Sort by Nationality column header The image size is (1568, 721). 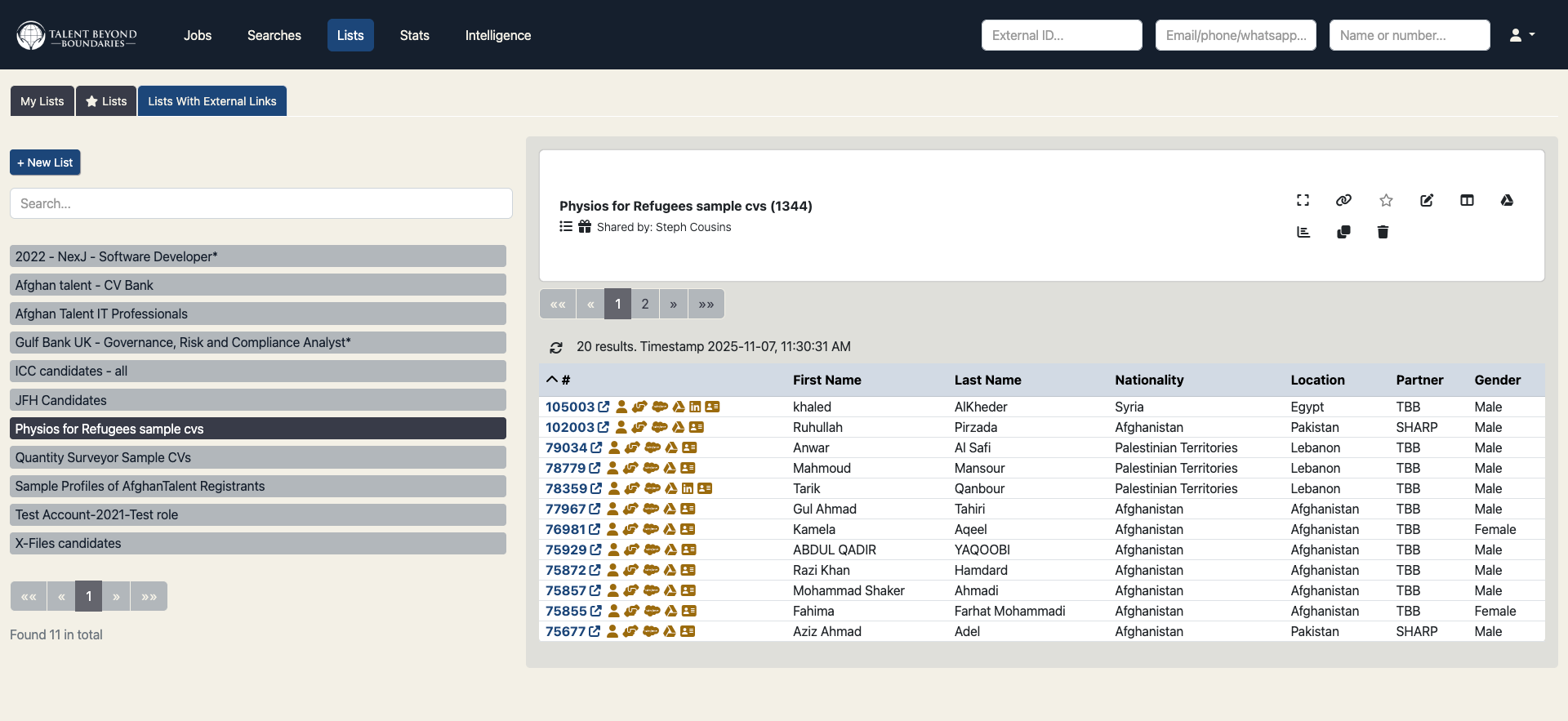click(x=1149, y=380)
